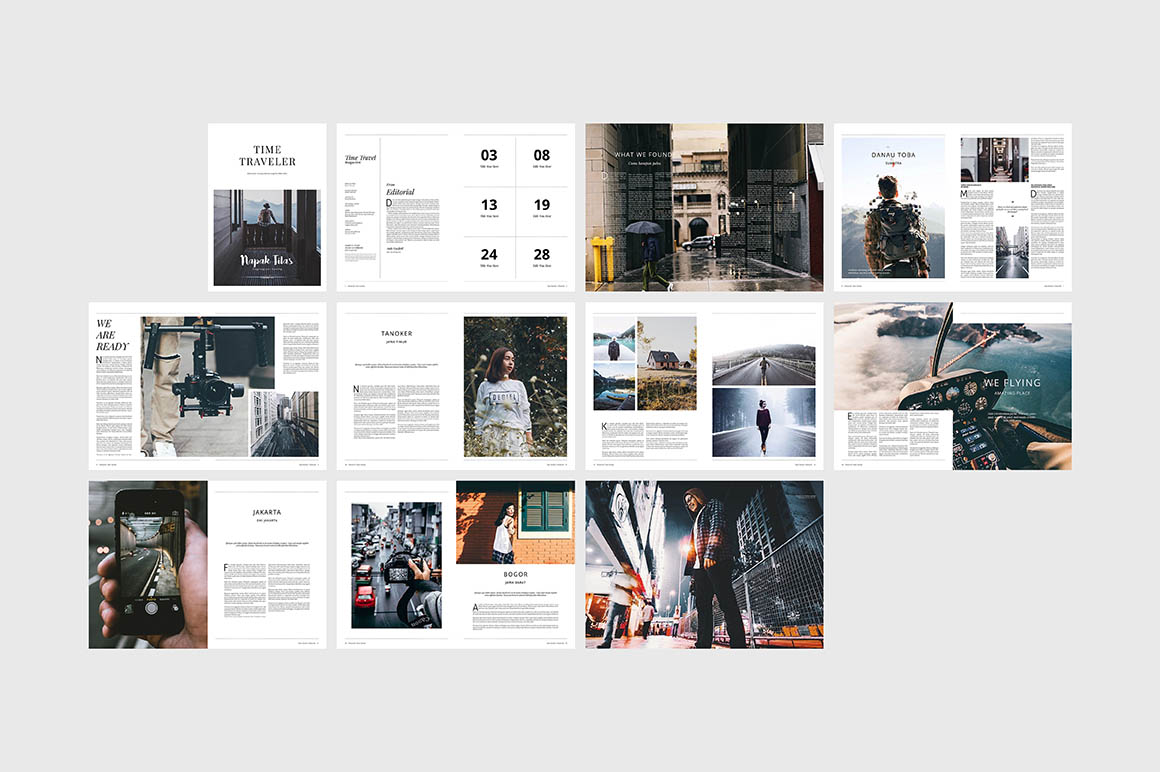Viewport: 1160px width, 772px height.
Task: Open the night city street spread
Action: click(704, 565)
